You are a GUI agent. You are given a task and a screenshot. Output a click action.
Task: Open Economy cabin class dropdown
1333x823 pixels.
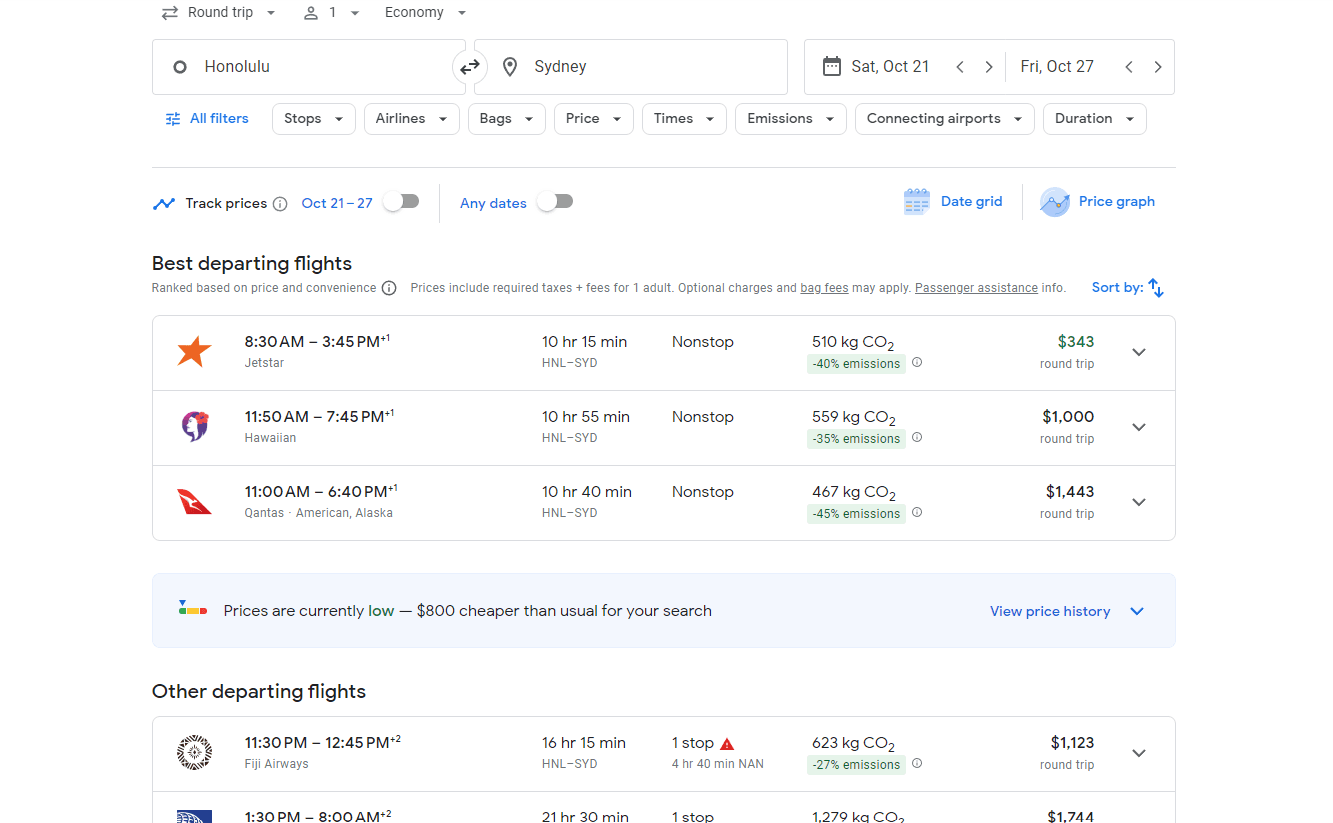click(x=426, y=13)
